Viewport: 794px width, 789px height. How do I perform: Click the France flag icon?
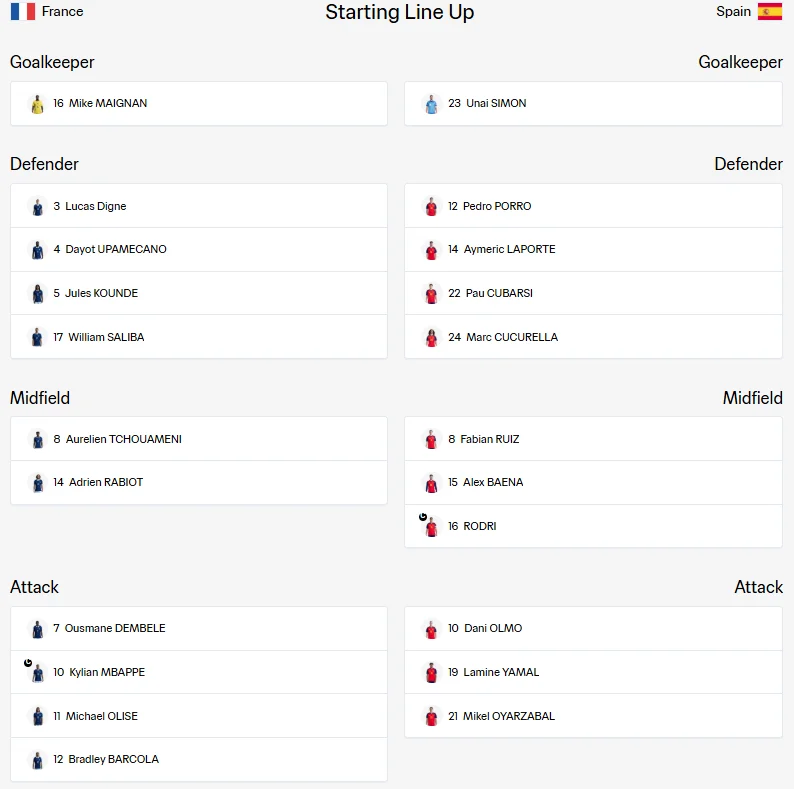[x=23, y=11]
